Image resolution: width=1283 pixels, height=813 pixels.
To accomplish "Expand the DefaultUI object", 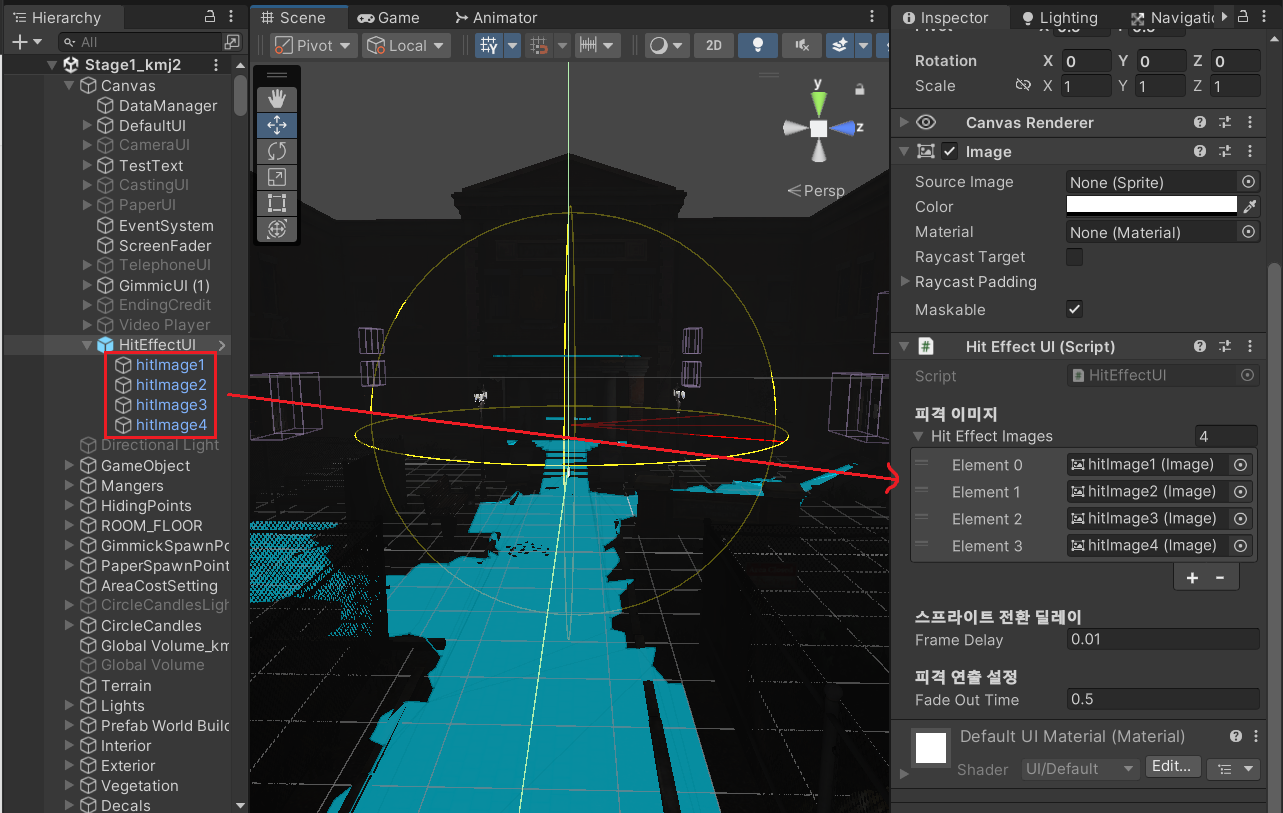I will pos(87,126).
